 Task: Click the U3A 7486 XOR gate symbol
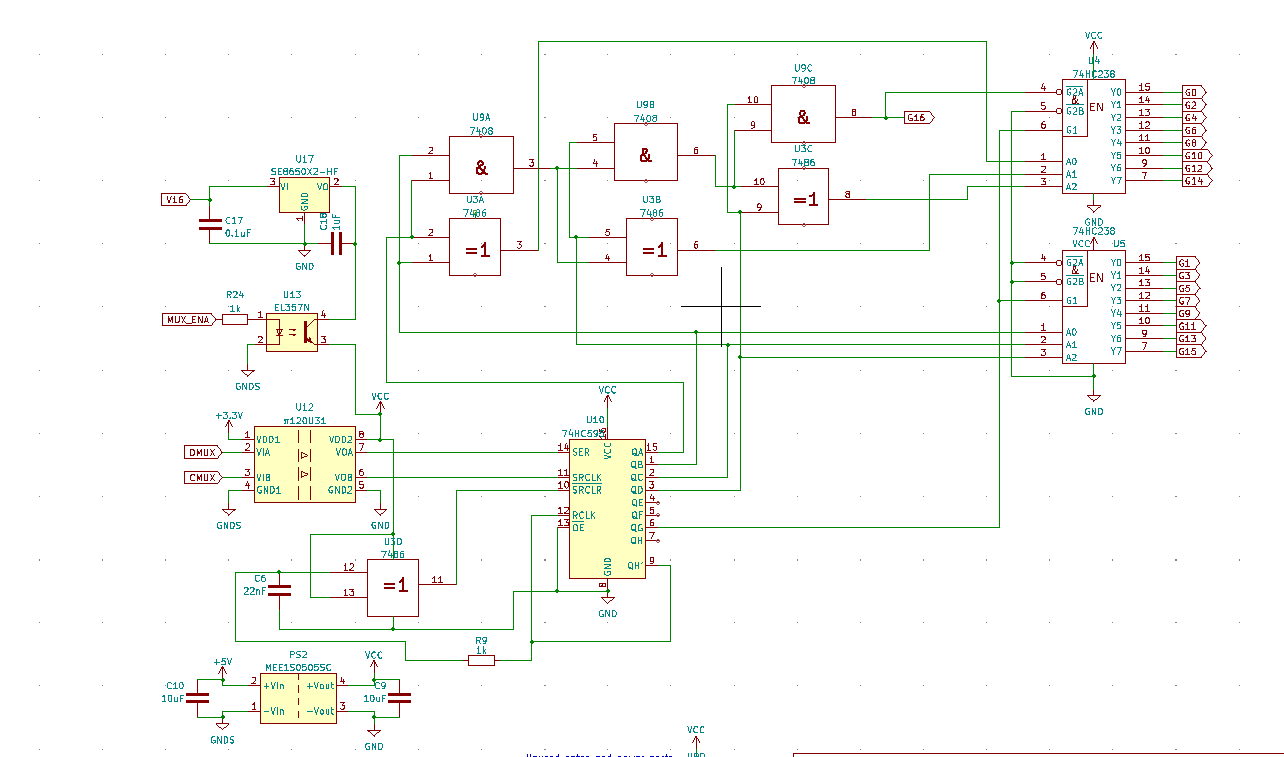[x=481, y=247]
